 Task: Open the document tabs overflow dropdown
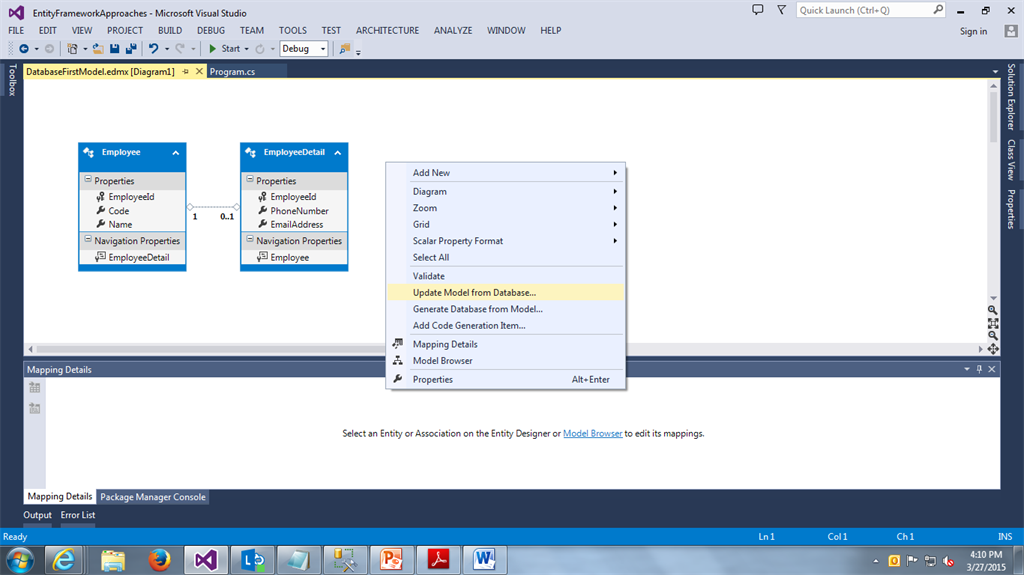[995, 71]
